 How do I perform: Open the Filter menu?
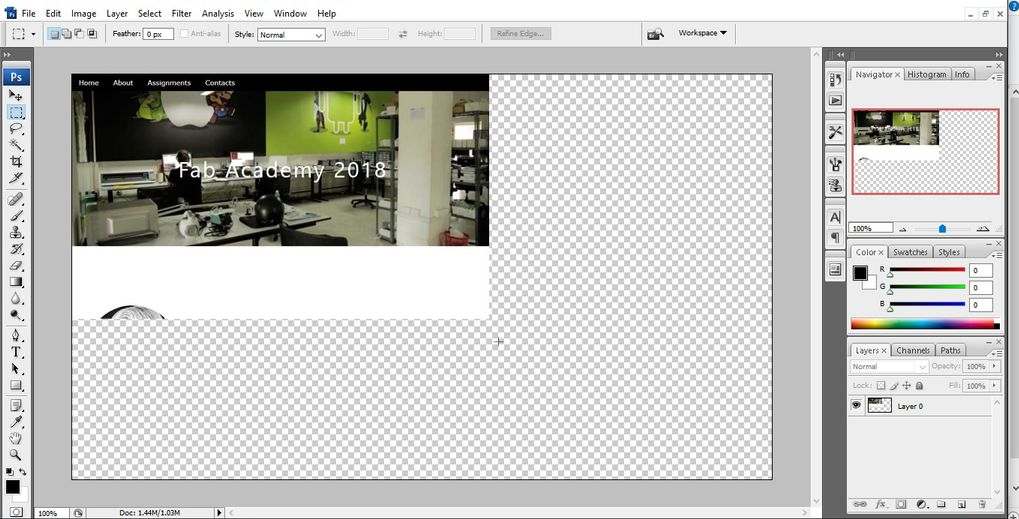[181, 13]
